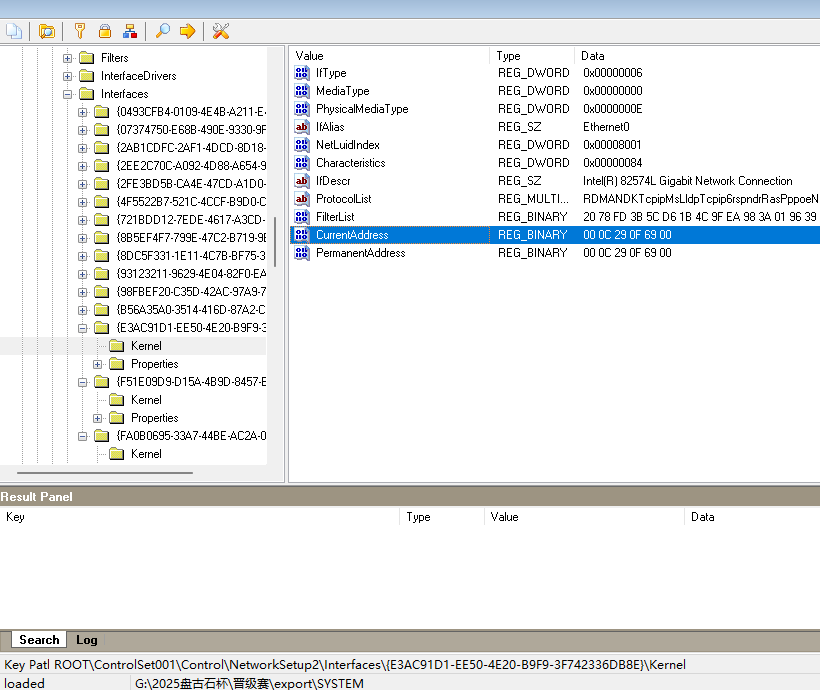Click the key toolbar icon
Image resolution: width=820 pixels, height=690 pixels.
coord(79,31)
